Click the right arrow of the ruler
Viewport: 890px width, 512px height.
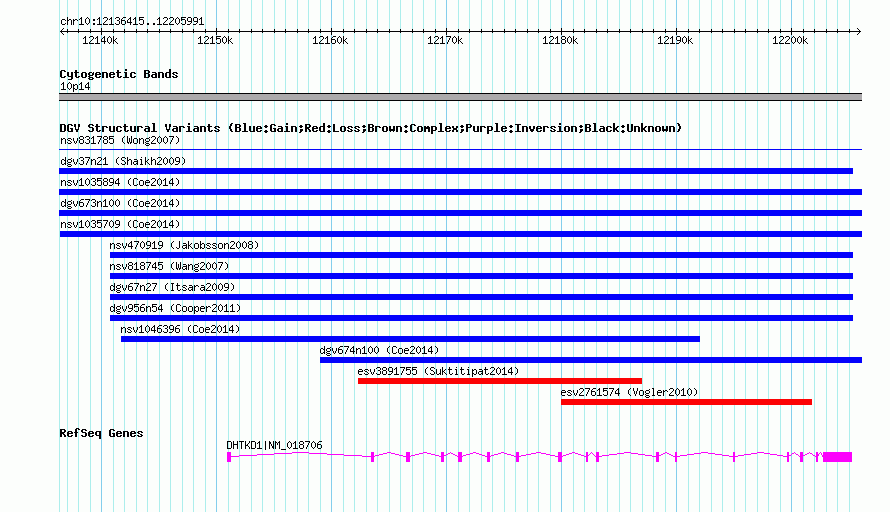(x=858, y=31)
